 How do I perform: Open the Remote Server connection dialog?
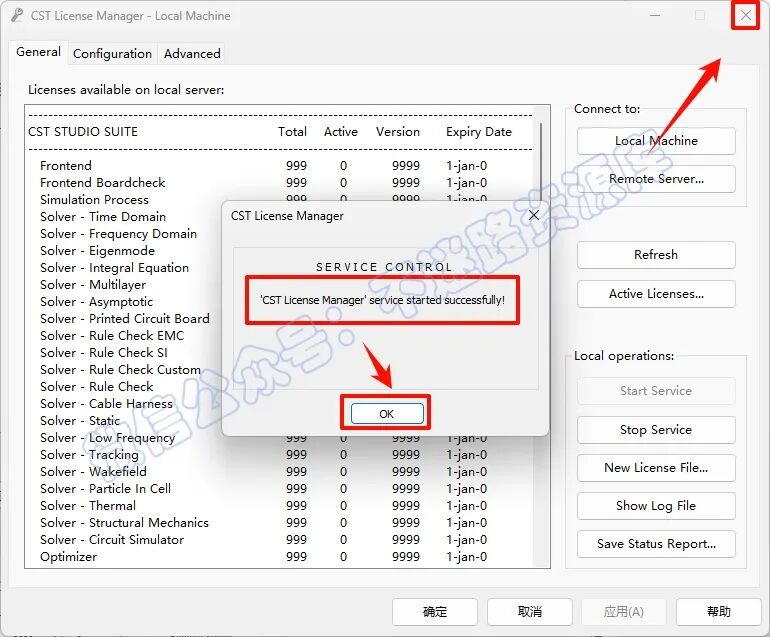click(656, 179)
